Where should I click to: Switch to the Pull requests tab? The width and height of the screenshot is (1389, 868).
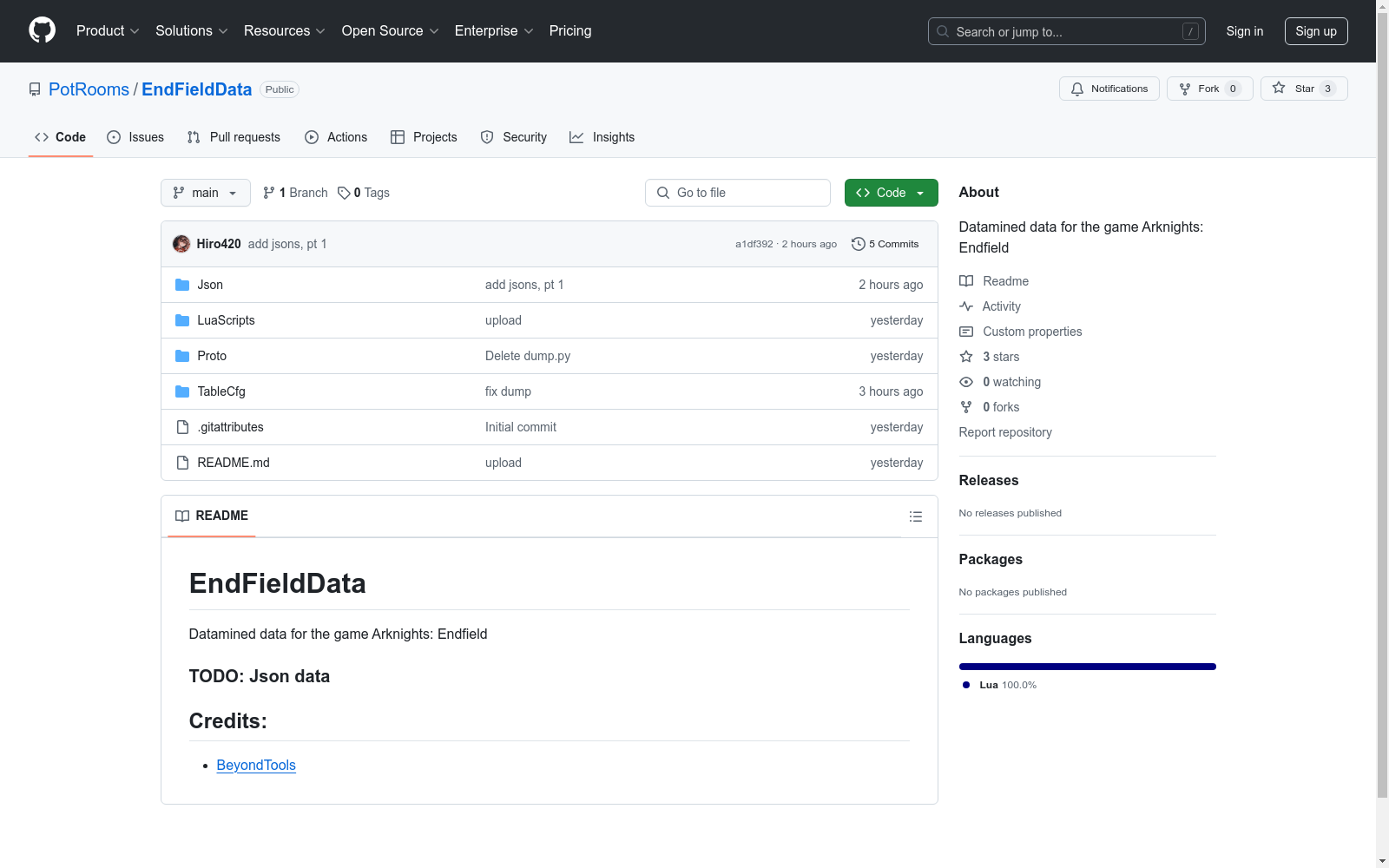[234, 137]
